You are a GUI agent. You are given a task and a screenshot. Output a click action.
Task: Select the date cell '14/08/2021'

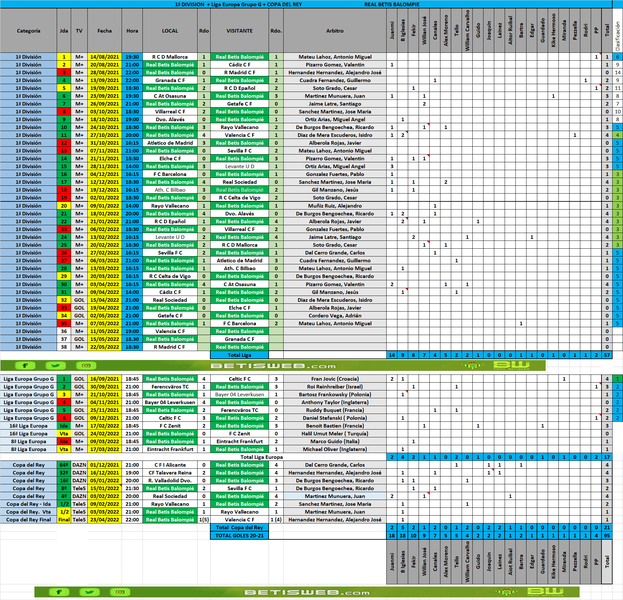(104, 57)
